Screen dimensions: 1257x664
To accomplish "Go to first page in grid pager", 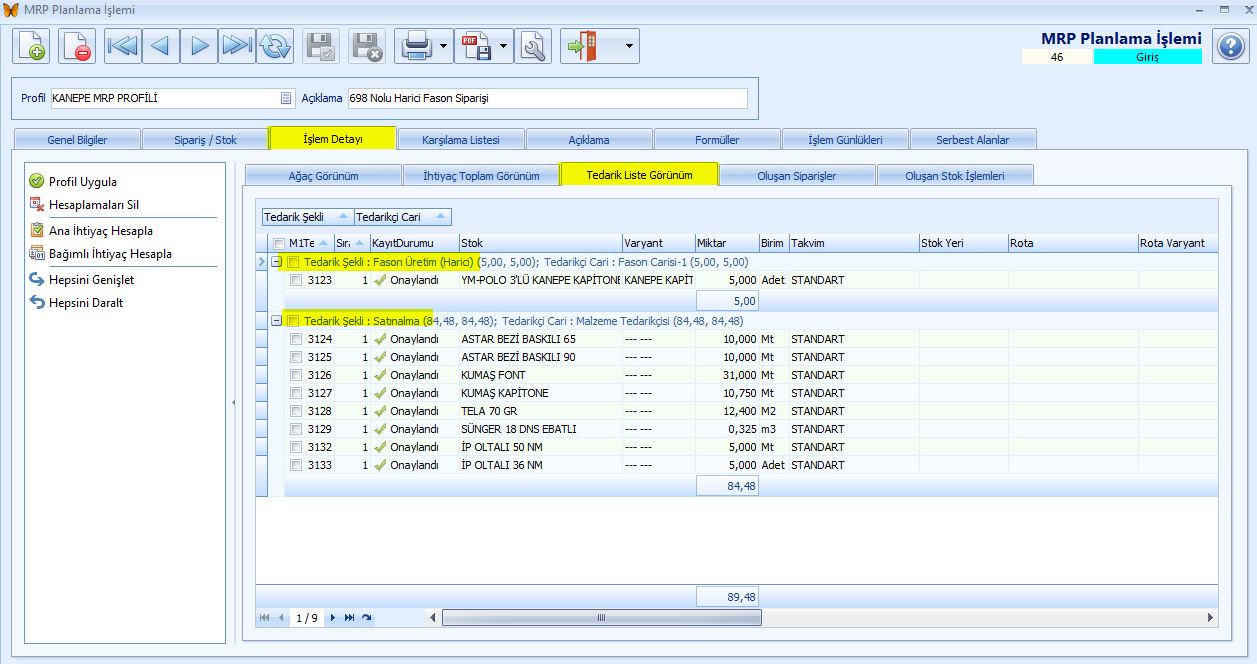I will [265, 618].
